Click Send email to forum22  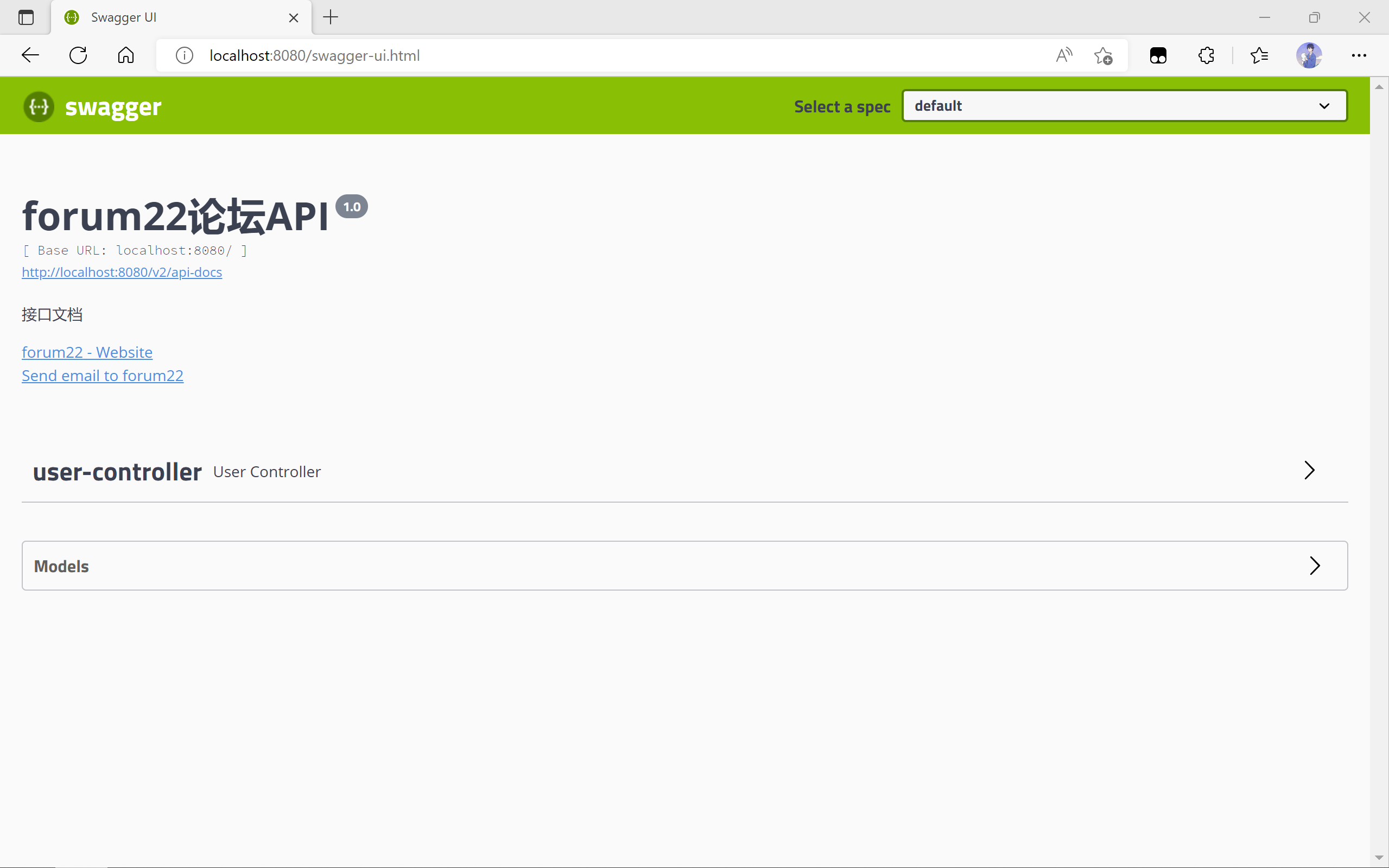(103, 376)
